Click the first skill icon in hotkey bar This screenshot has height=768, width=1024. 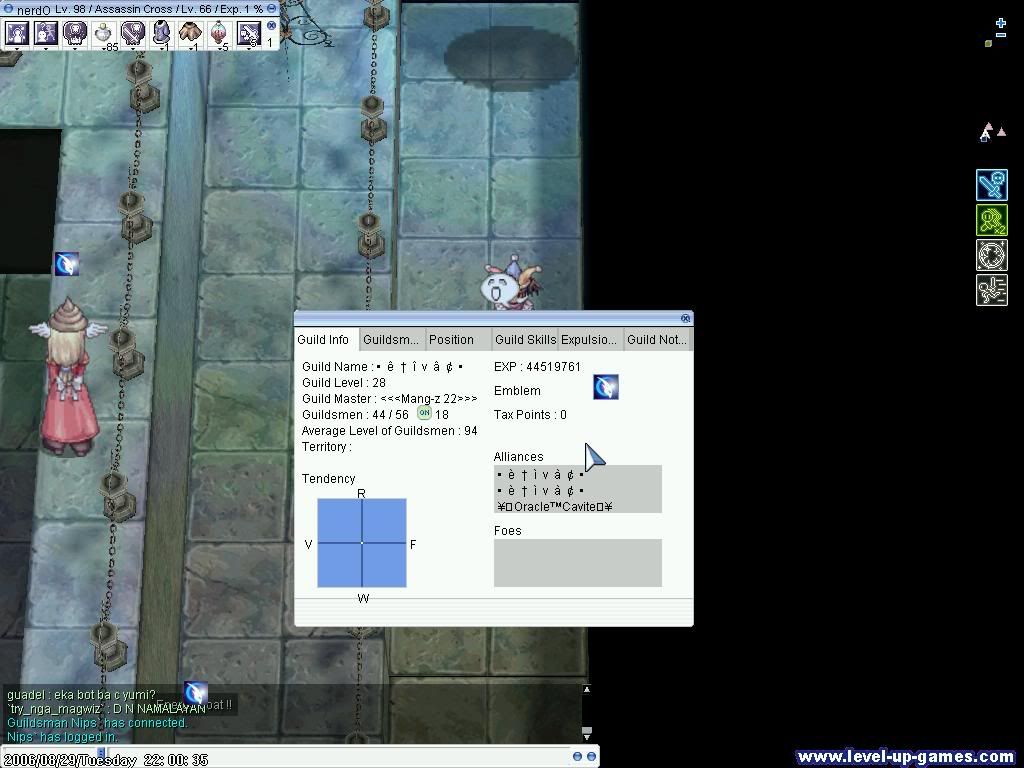pyautogui.click(x=17, y=33)
